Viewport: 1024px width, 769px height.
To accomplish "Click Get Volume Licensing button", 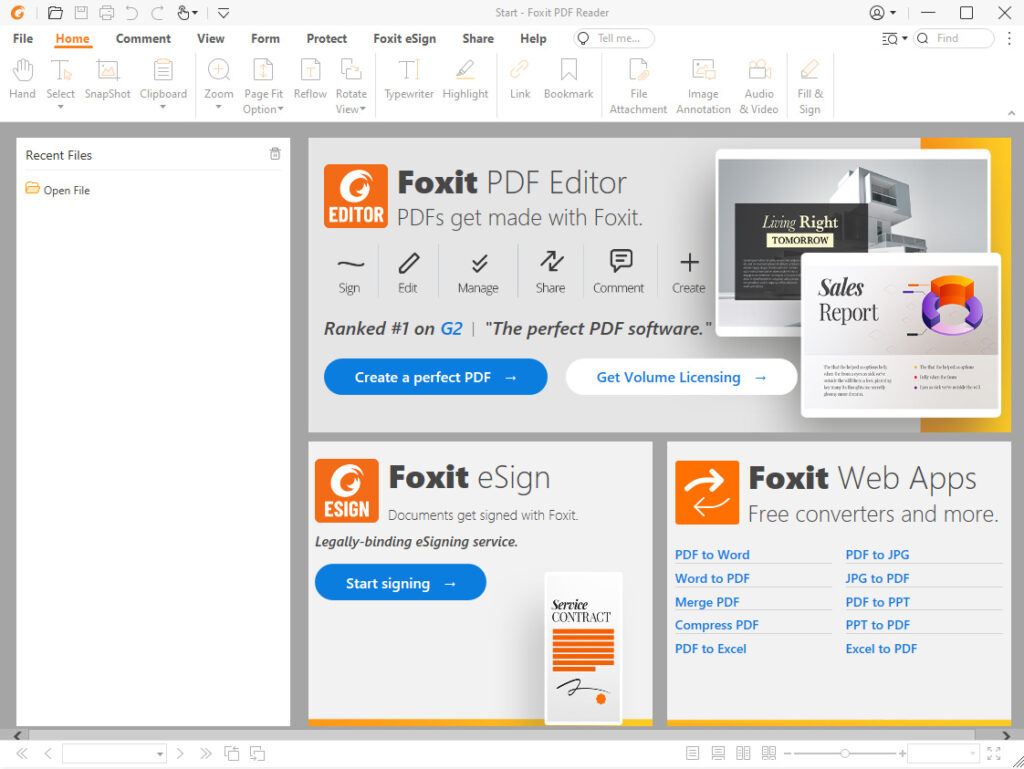I will click(x=681, y=377).
